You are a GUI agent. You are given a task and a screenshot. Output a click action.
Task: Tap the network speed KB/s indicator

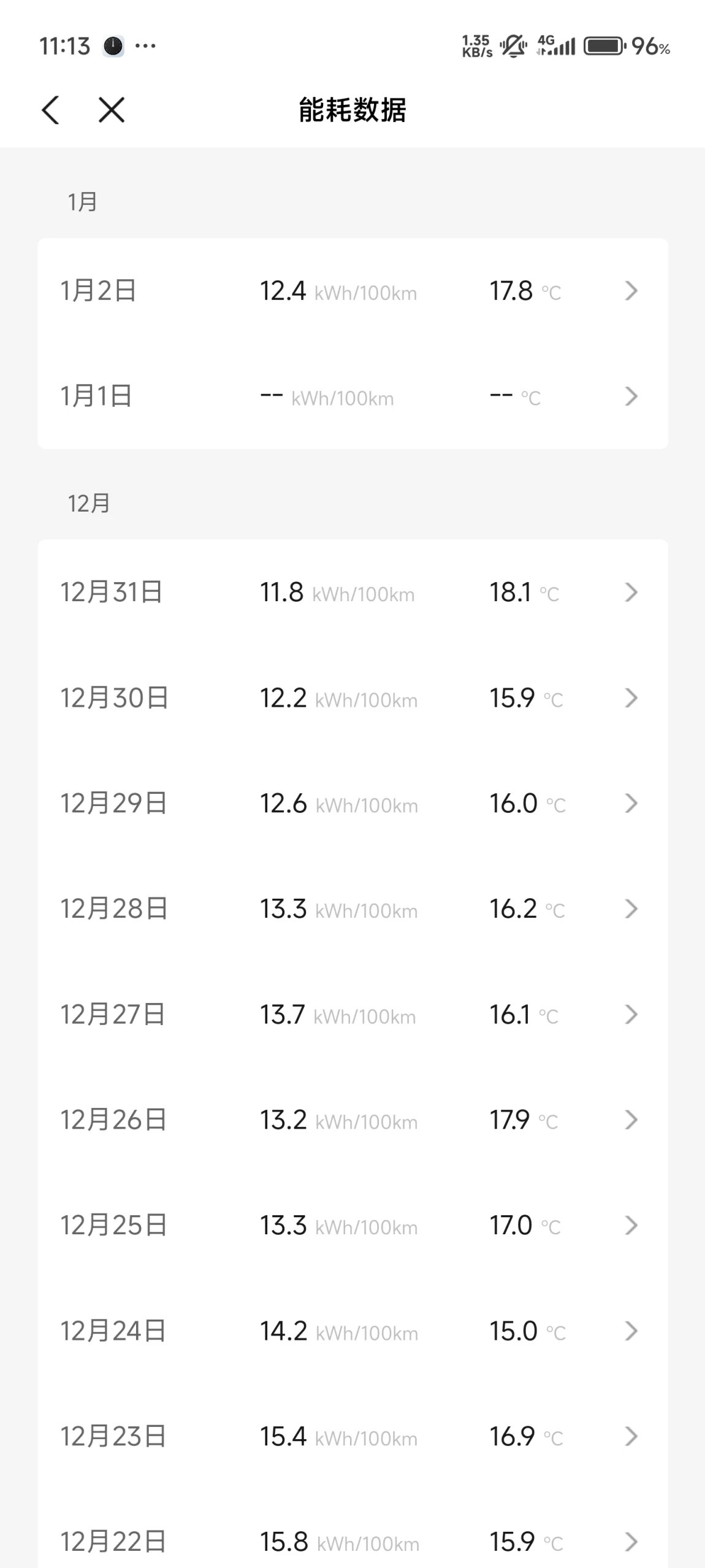pyautogui.click(x=477, y=46)
